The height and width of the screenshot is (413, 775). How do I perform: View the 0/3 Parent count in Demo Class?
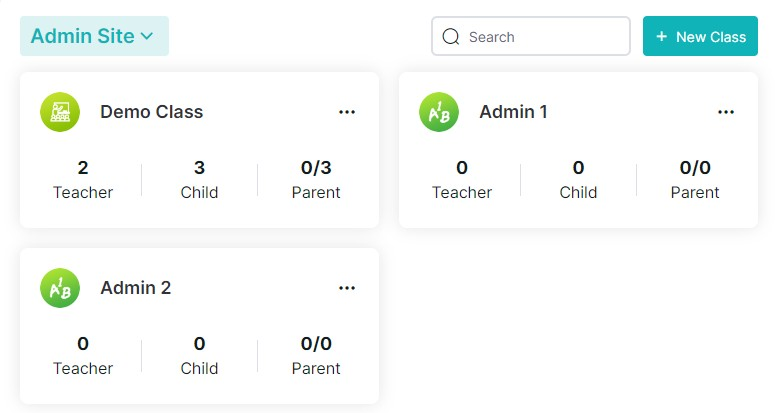316,180
